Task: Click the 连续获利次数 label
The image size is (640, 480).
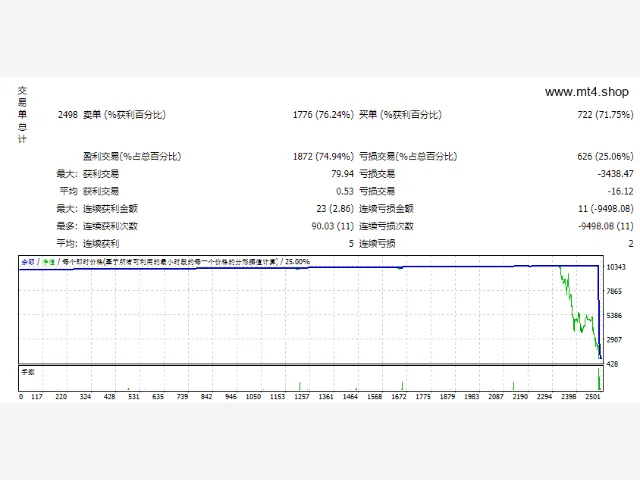Action: coord(110,226)
